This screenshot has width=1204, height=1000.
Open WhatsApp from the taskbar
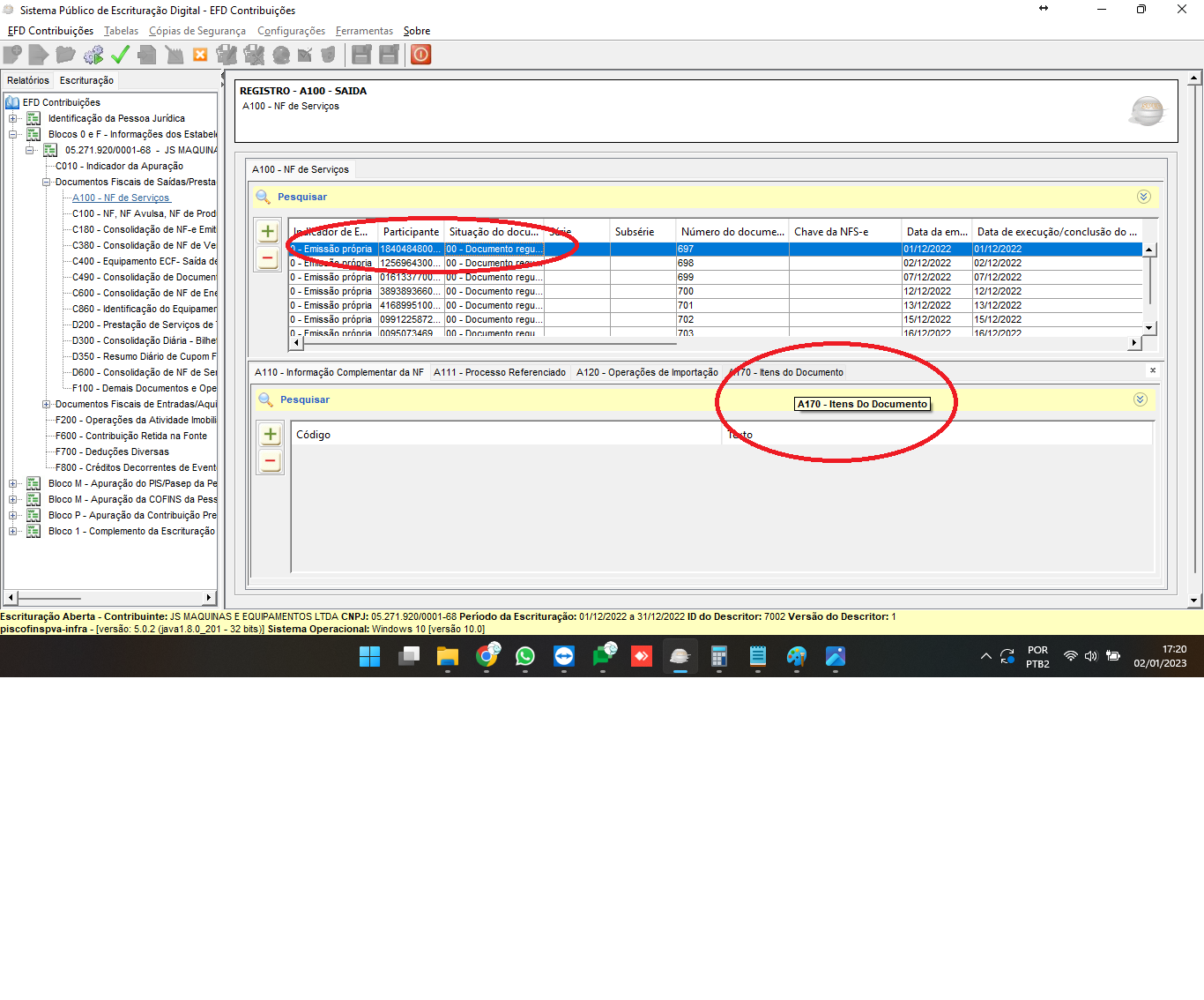point(525,656)
